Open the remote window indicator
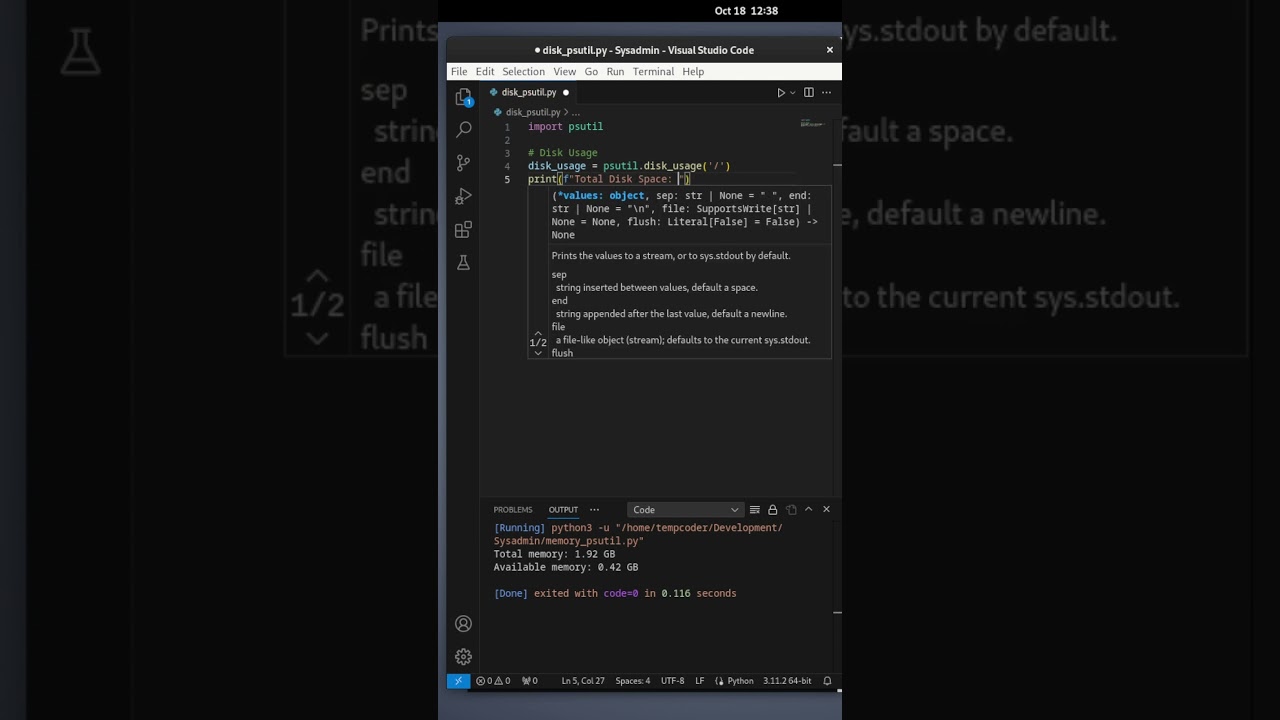Viewport: 1280px width, 720px height. [x=458, y=681]
